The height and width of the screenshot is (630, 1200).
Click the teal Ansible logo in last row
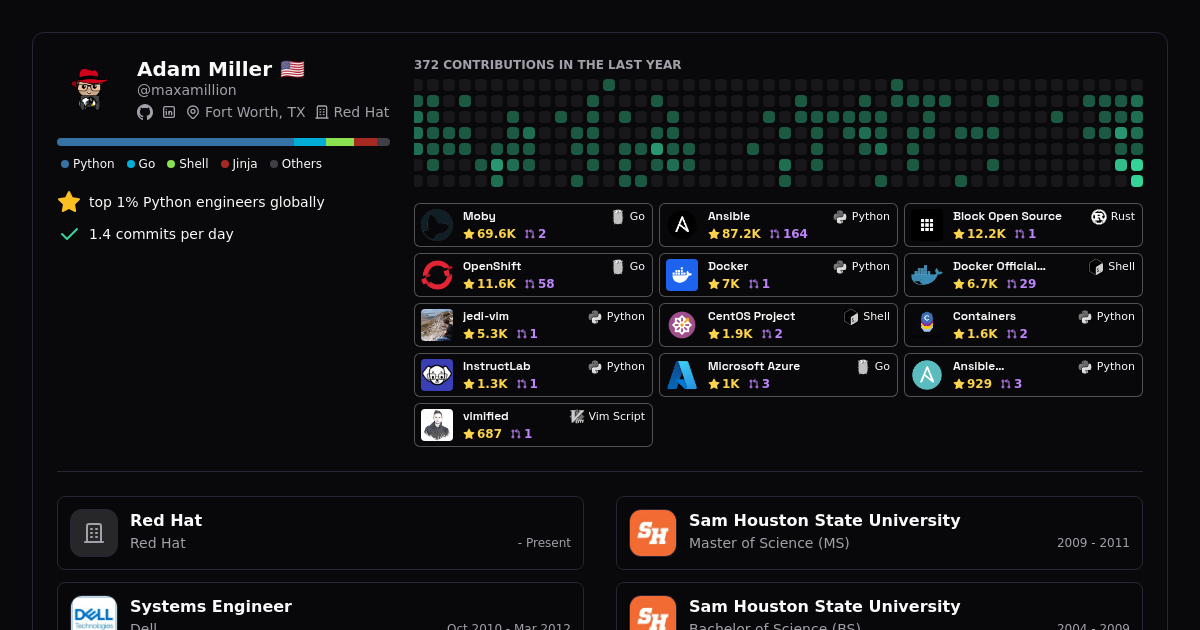coord(927,375)
